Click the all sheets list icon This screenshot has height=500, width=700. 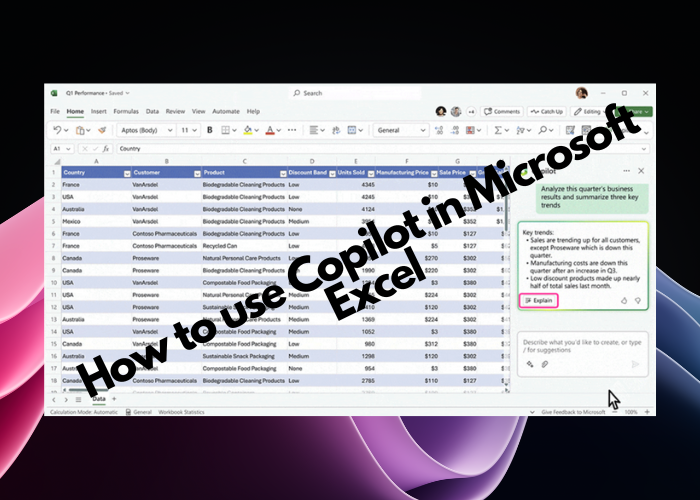78,400
